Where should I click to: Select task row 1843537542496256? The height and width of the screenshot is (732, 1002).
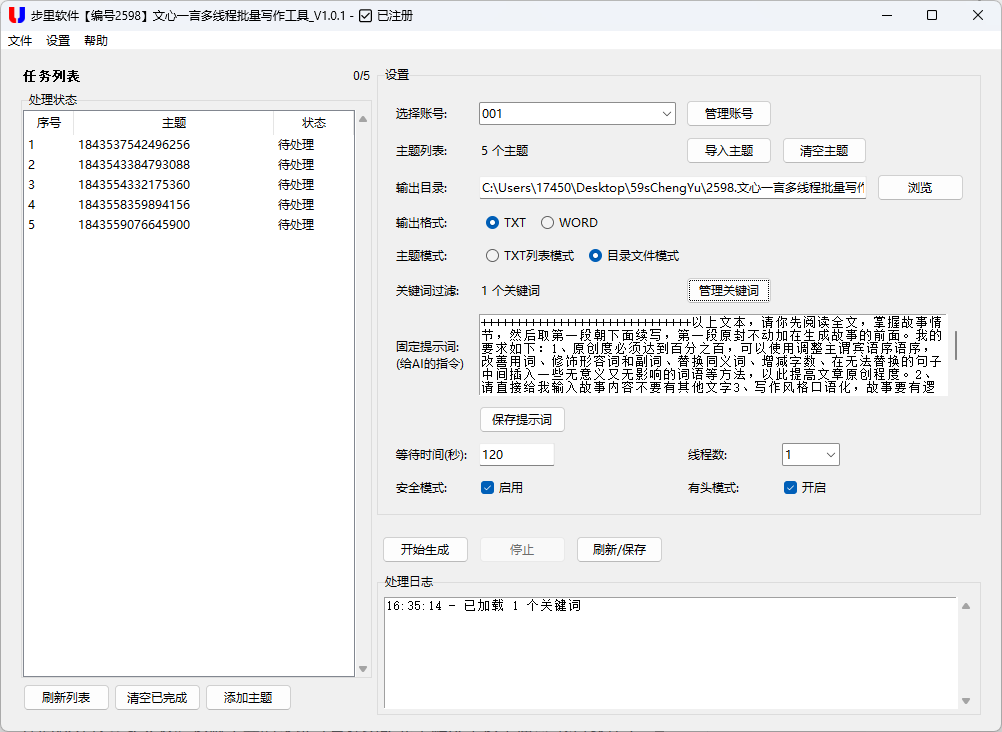point(189,144)
